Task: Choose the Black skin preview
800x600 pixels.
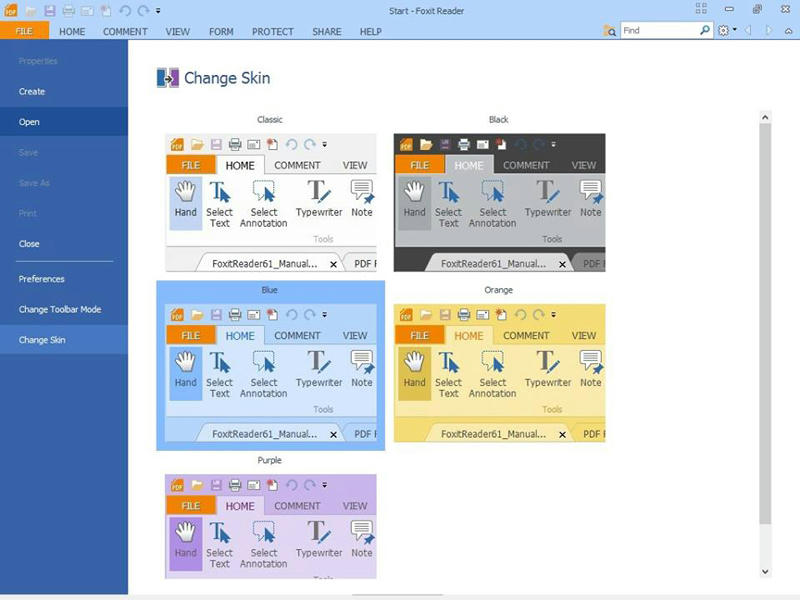Action: click(499, 203)
